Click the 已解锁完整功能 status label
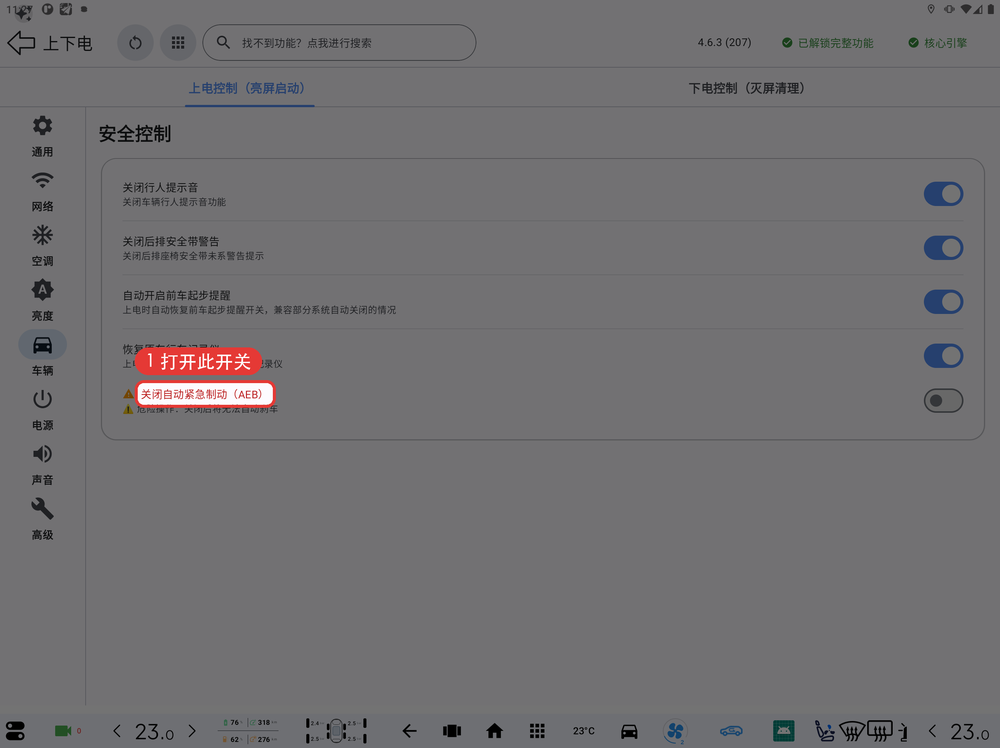 click(x=828, y=43)
